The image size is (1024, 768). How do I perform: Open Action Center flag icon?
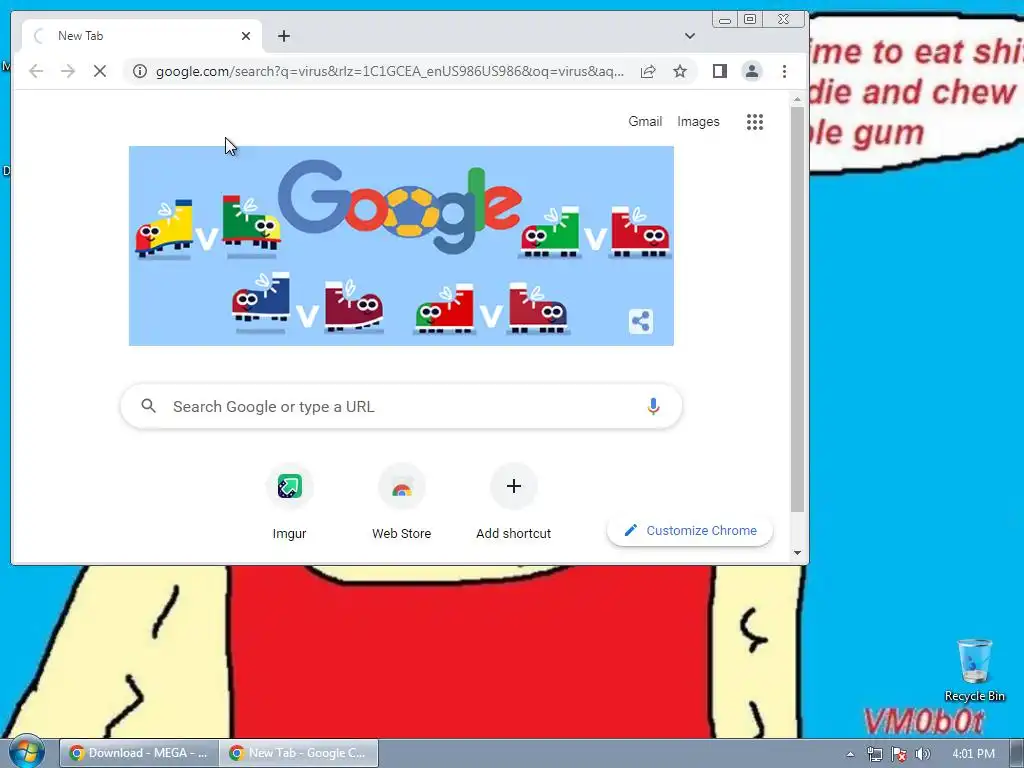pyautogui.click(x=899, y=754)
